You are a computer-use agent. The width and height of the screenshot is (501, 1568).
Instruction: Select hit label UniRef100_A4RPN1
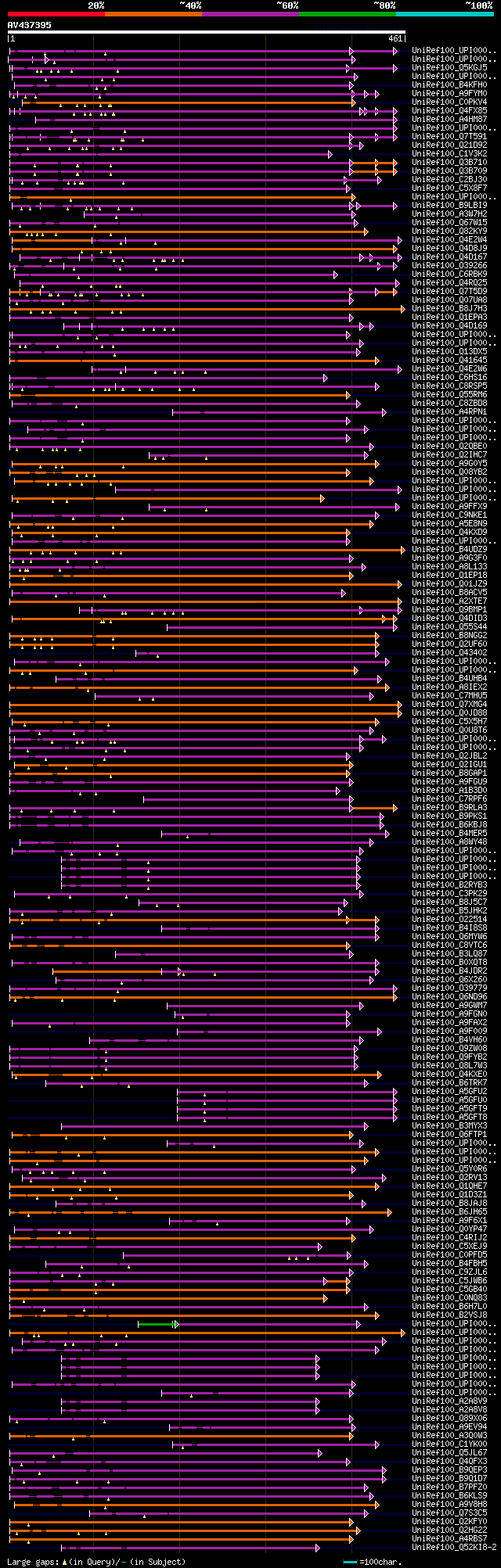pyautogui.click(x=451, y=411)
